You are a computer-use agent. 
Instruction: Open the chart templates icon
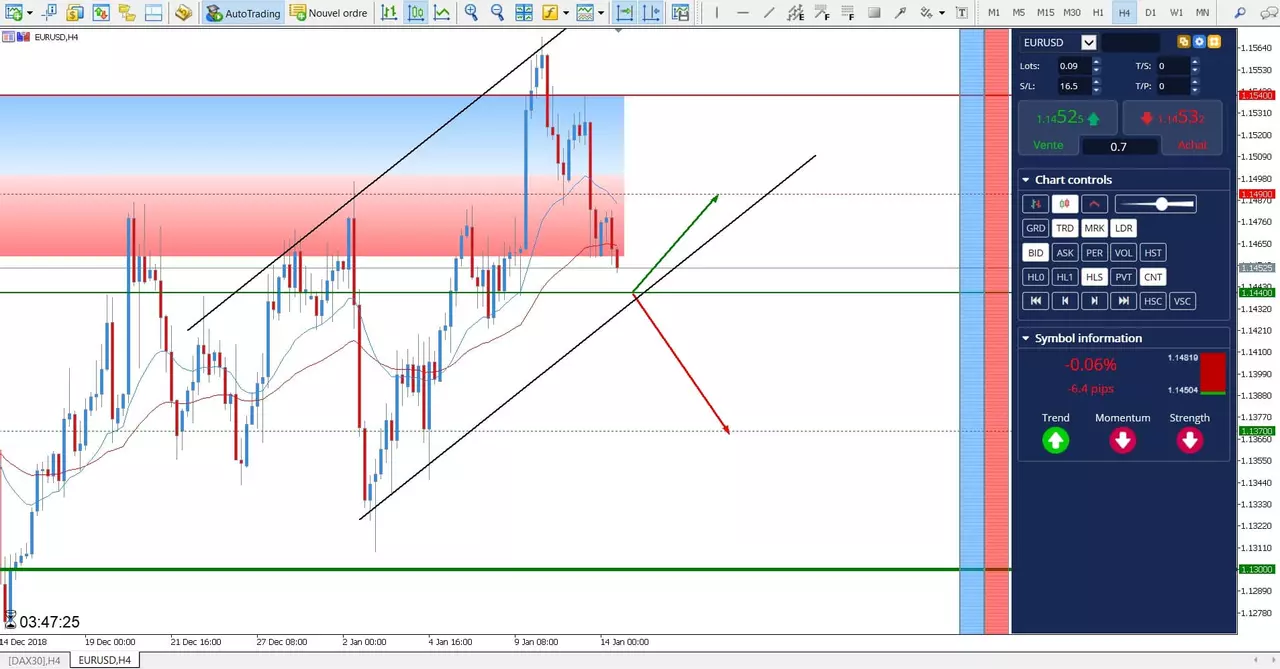585,13
